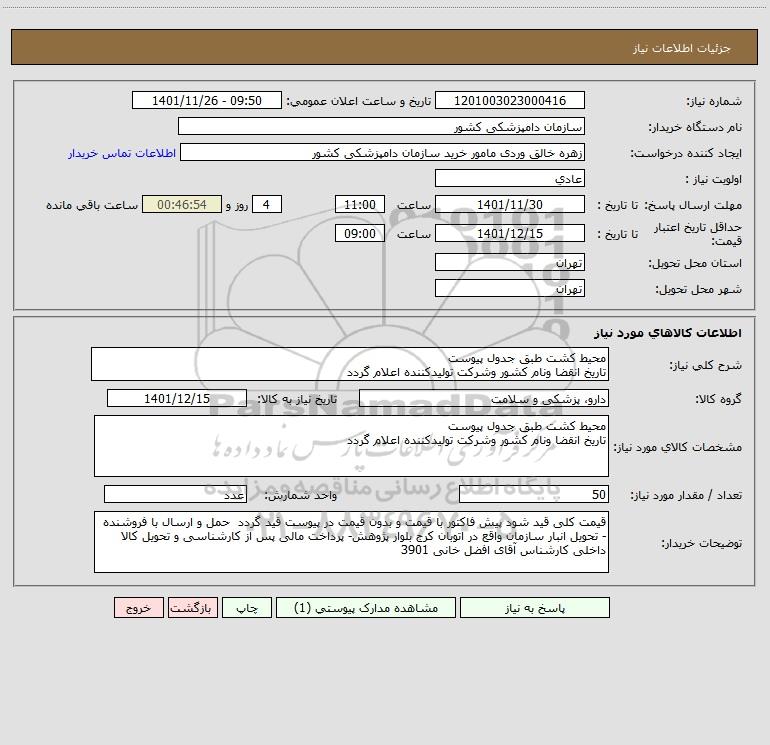The image size is (770, 745).
Task: Click the حداقل تاریخ اعتبار قیمت label
Action: point(698,234)
